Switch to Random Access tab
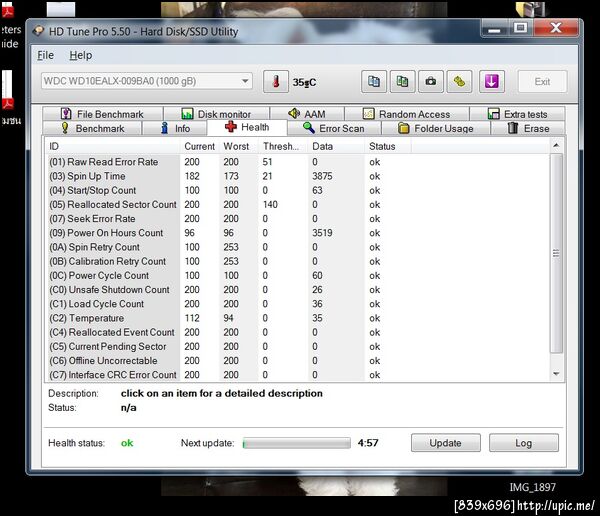Screen dimensions: 600x516 pyautogui.click(x=407, y=114)
